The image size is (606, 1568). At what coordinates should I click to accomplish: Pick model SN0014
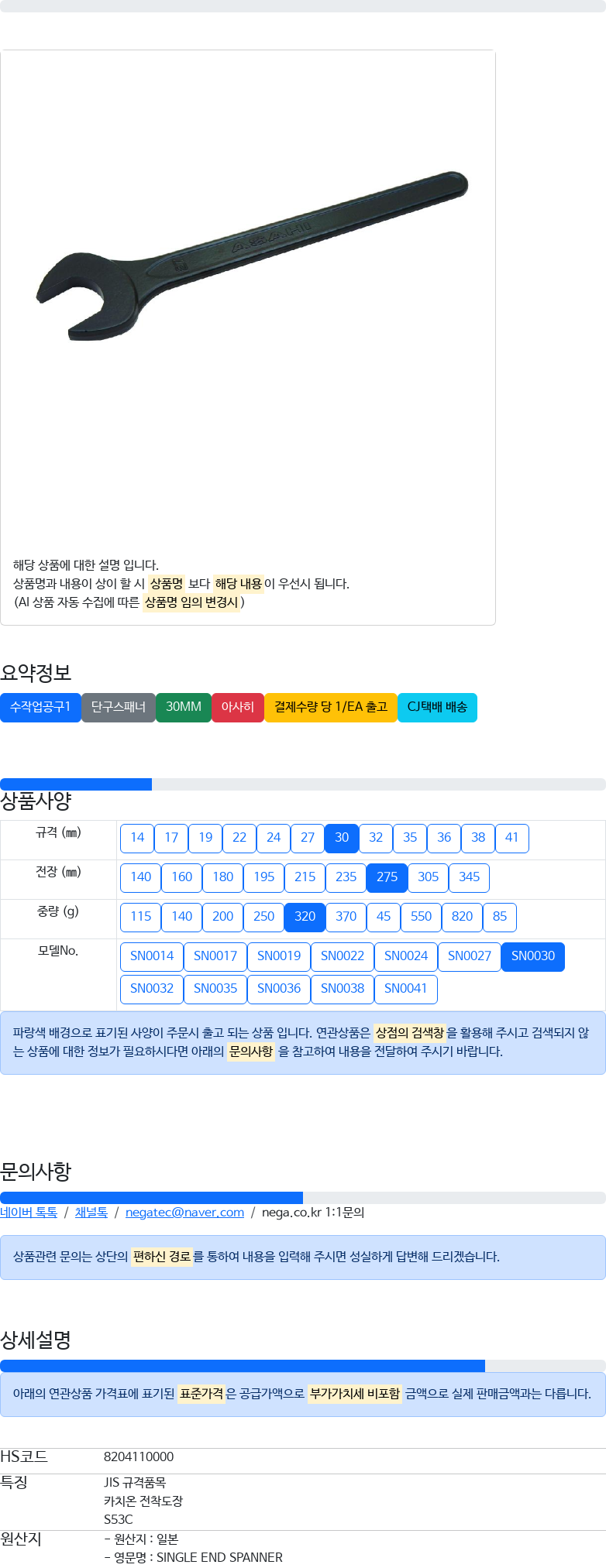click(152, 956)
